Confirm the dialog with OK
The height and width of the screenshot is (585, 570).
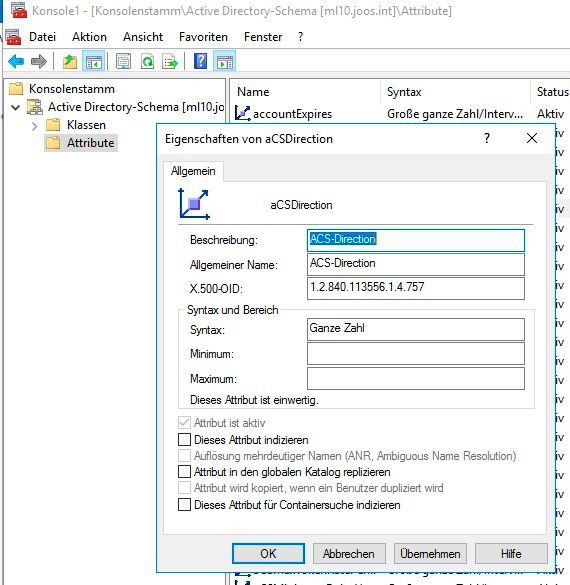coord(268,553)
